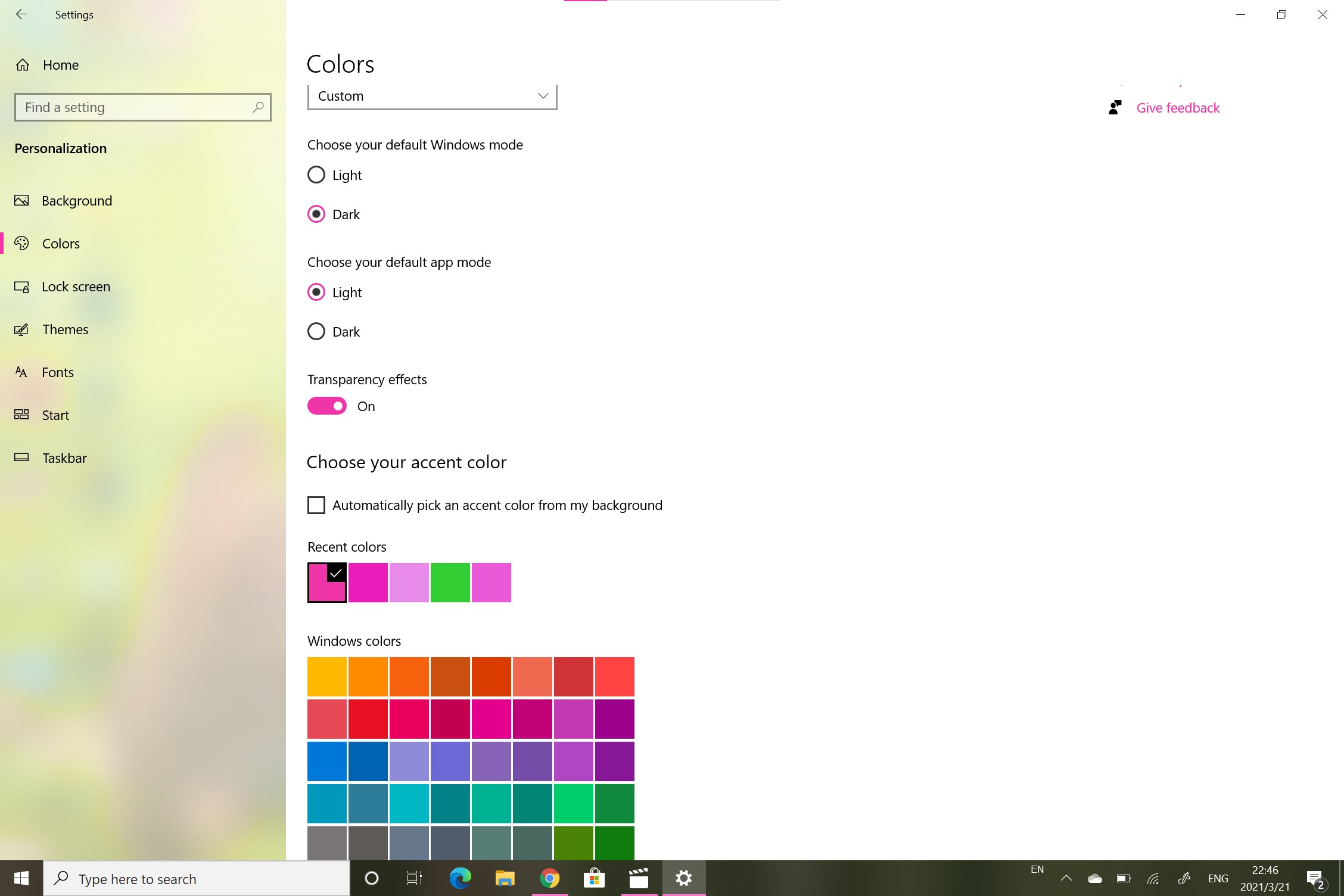Turn off the Transparency effects switch
The image size is (1344, 896).
pyautogui.click(x=327, y=406)
